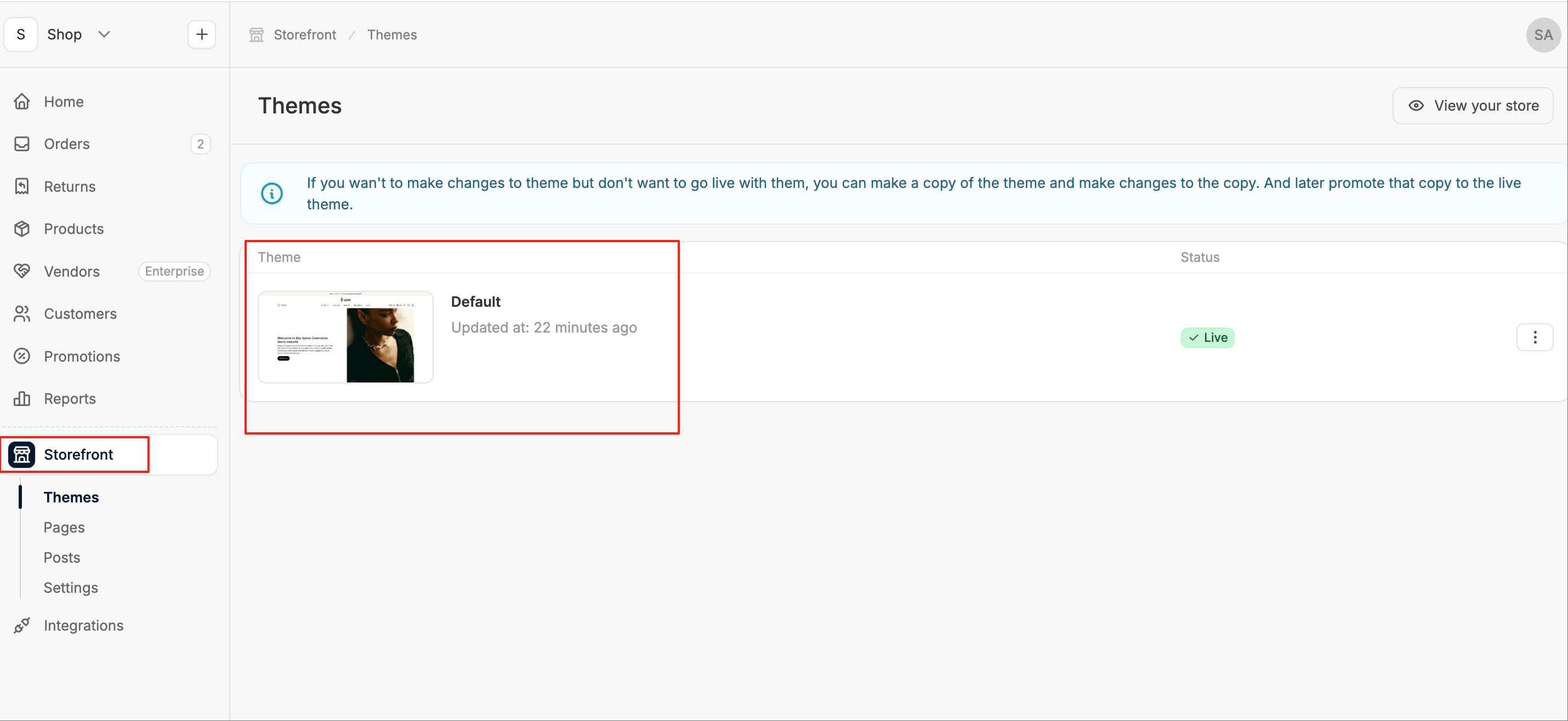Click the Default theme preview thumbnail
Screen dimensions: 1568x721
345,337
